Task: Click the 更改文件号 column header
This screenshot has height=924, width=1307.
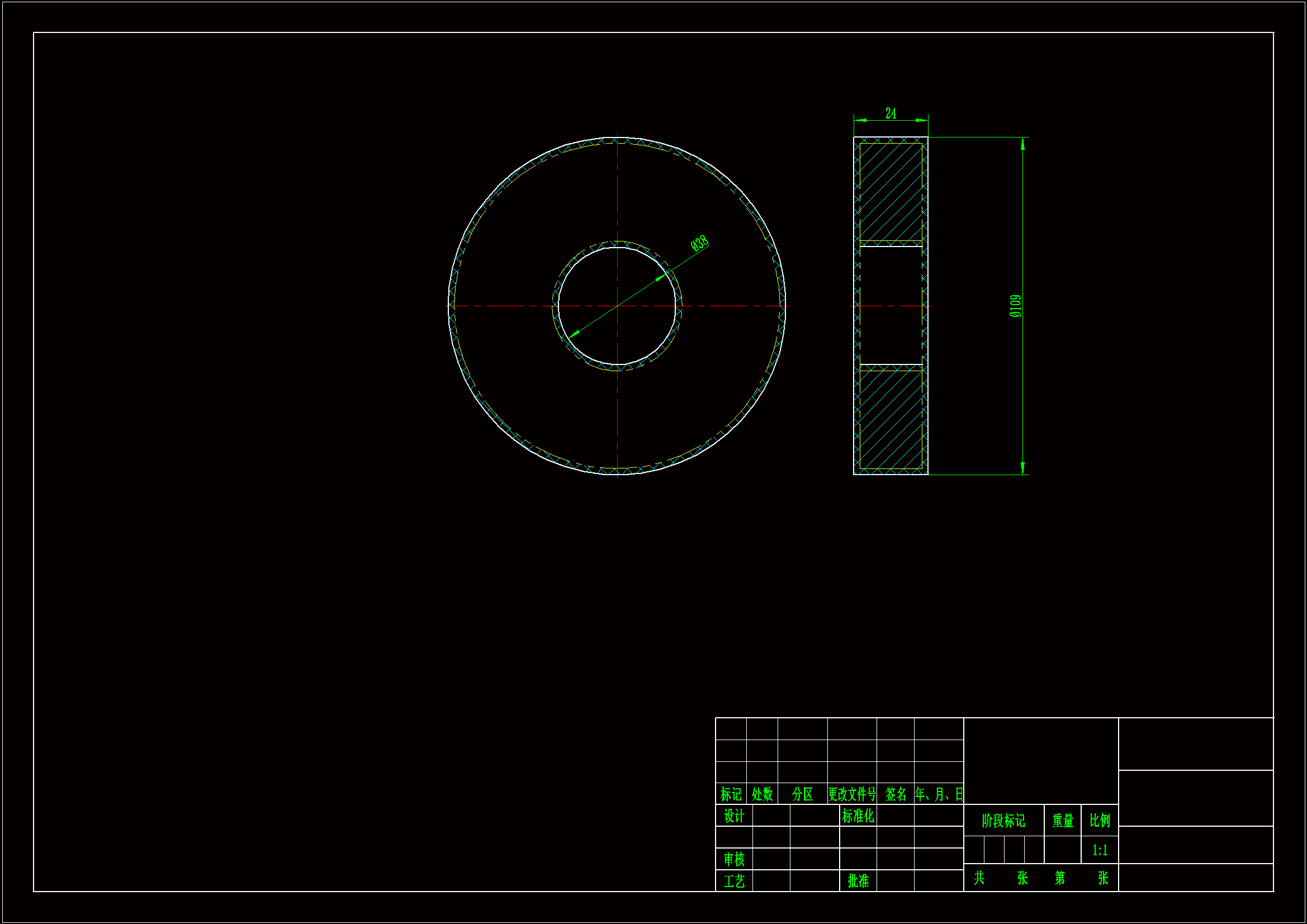Action: pos(851,794)
